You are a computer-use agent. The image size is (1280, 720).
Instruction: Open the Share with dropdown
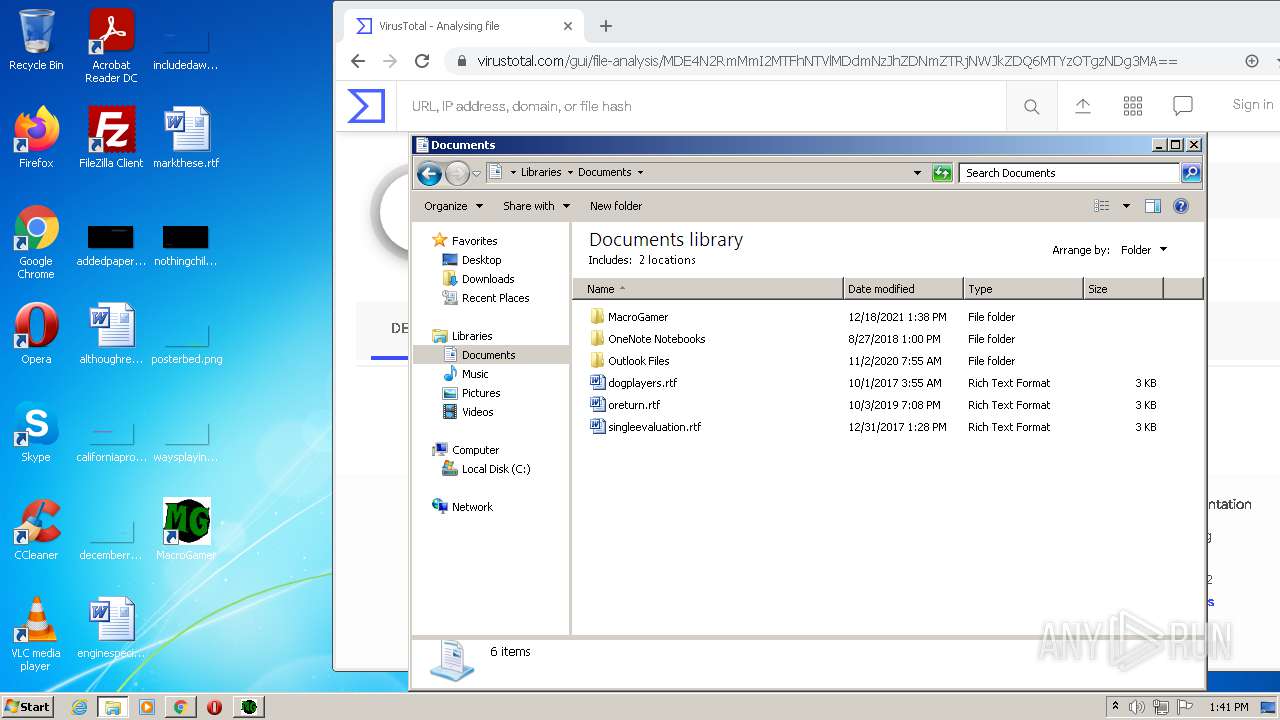(x=536, y=206)
